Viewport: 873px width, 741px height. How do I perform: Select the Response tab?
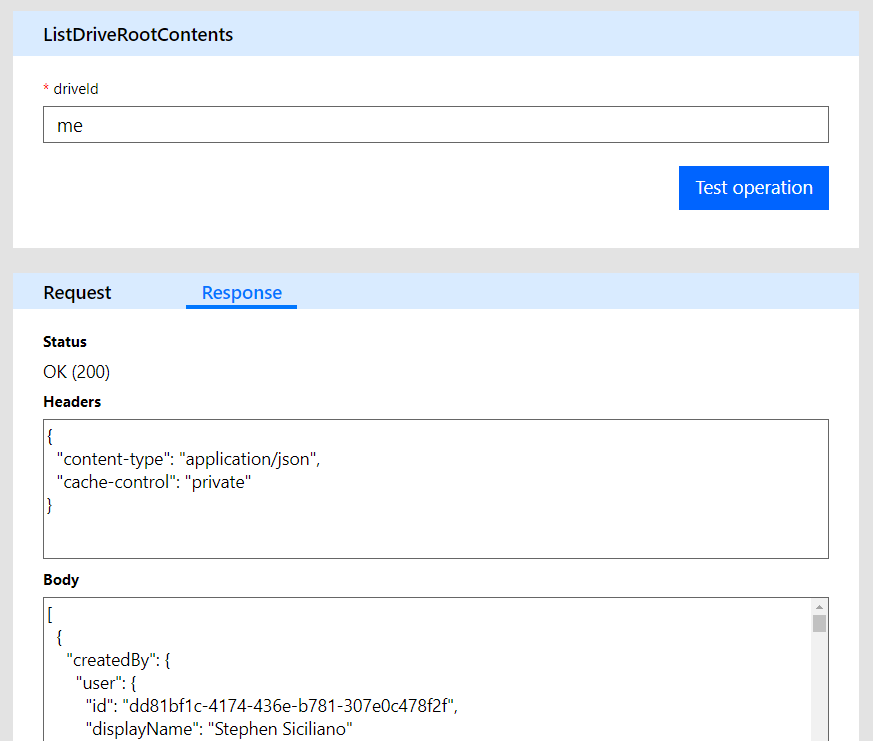click(242, 293)
